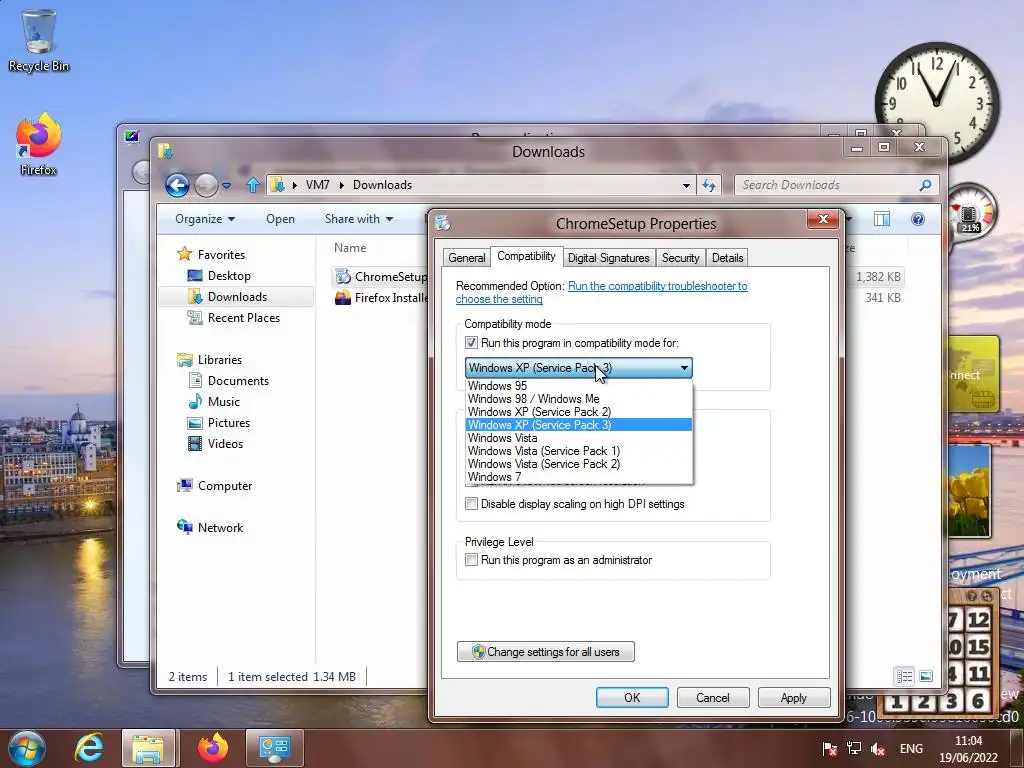This screenshot has width=1024, height=768.
Task: Launch the Firefox desktop shortcut
Action: tap(39, 144)
